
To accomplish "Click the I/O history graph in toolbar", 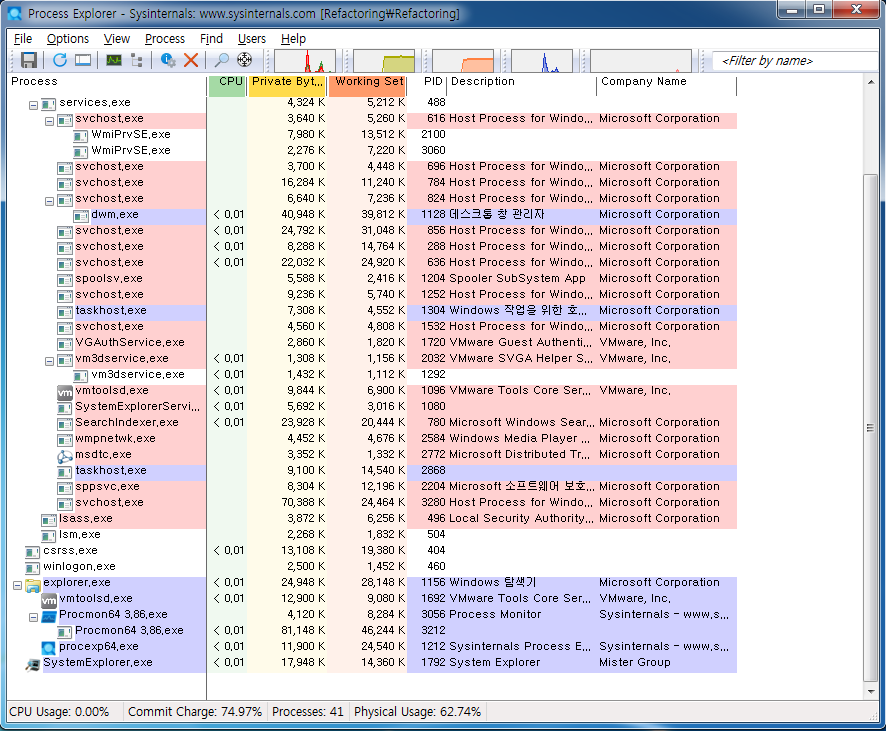I will 542,61.
